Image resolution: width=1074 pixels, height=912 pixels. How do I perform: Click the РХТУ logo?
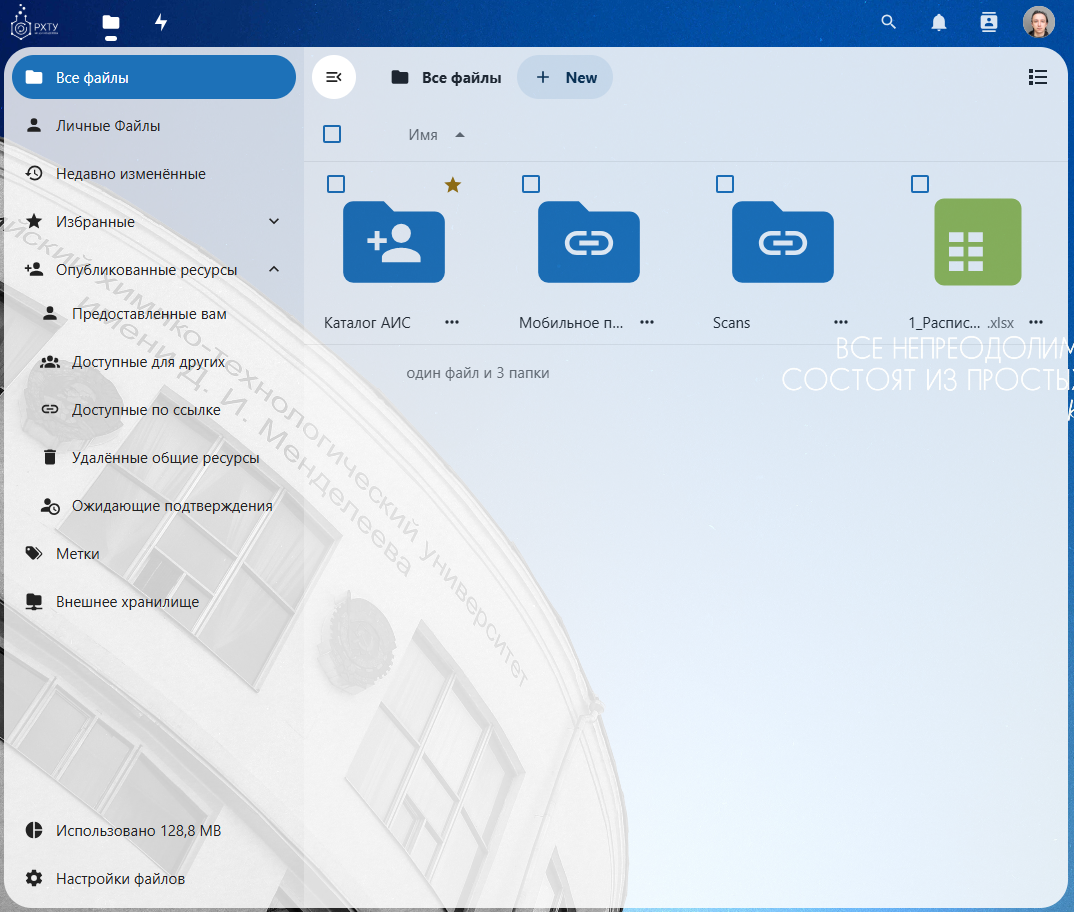(35, 22)
